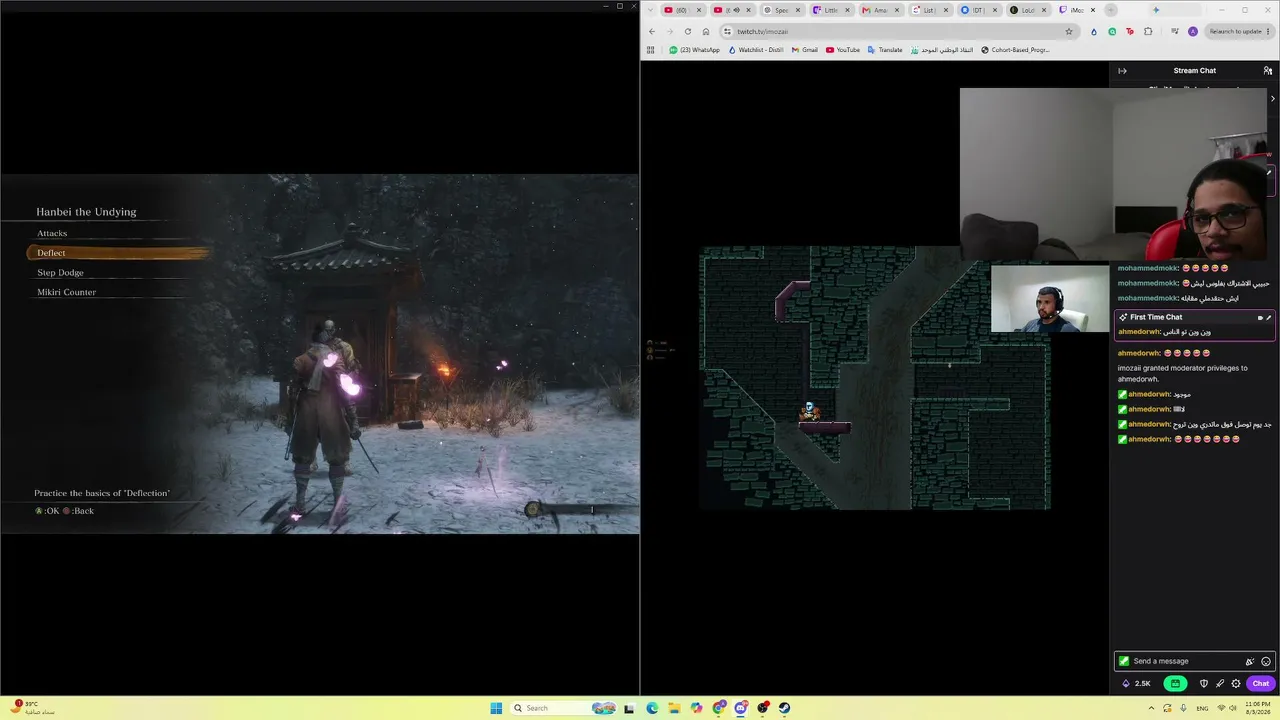Click the green rewards button in chat
Image resolution: width=1280 pixels, height=720 pixels.
pyautogui.click(x=1176, y=684)
